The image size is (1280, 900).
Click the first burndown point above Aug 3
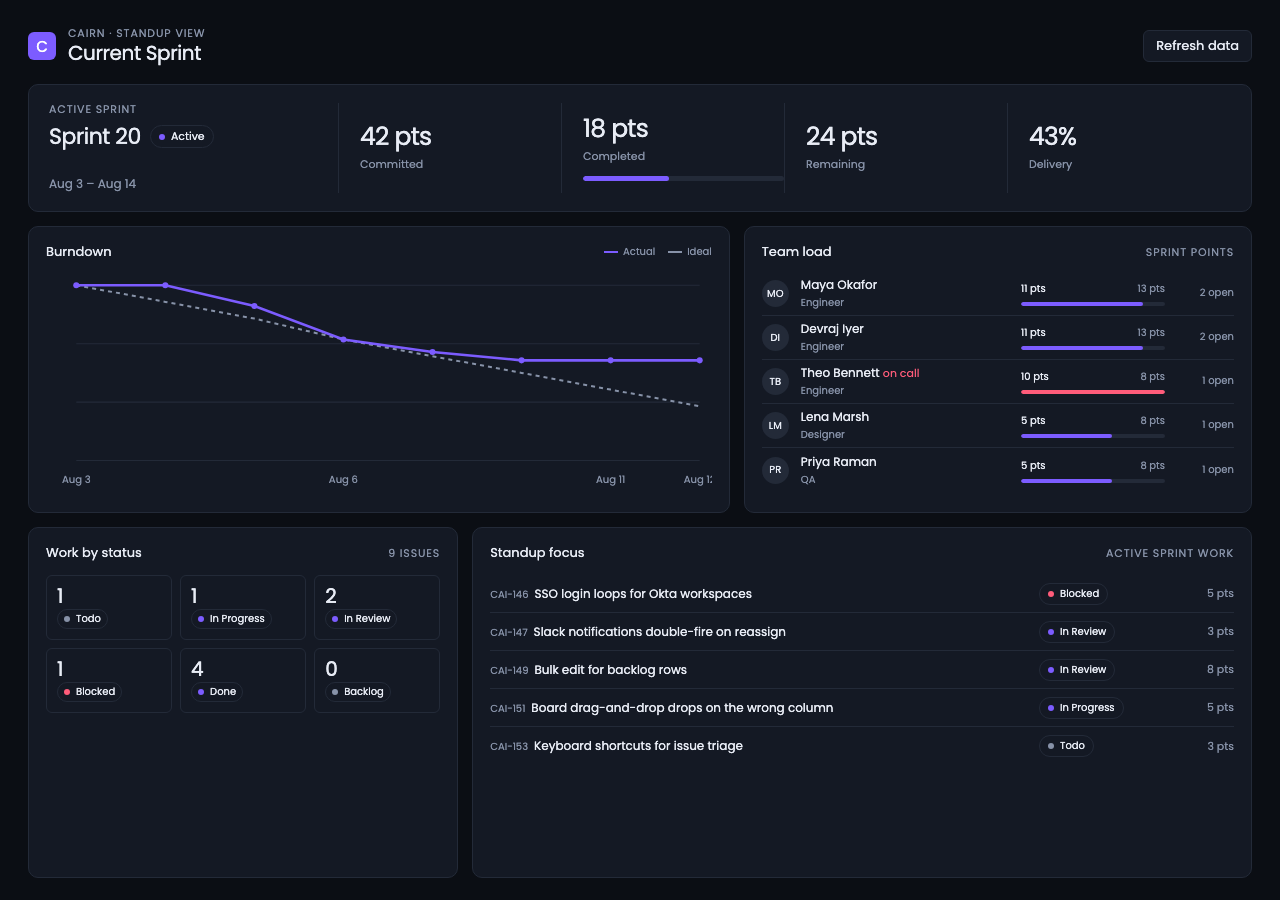point(76,285)
